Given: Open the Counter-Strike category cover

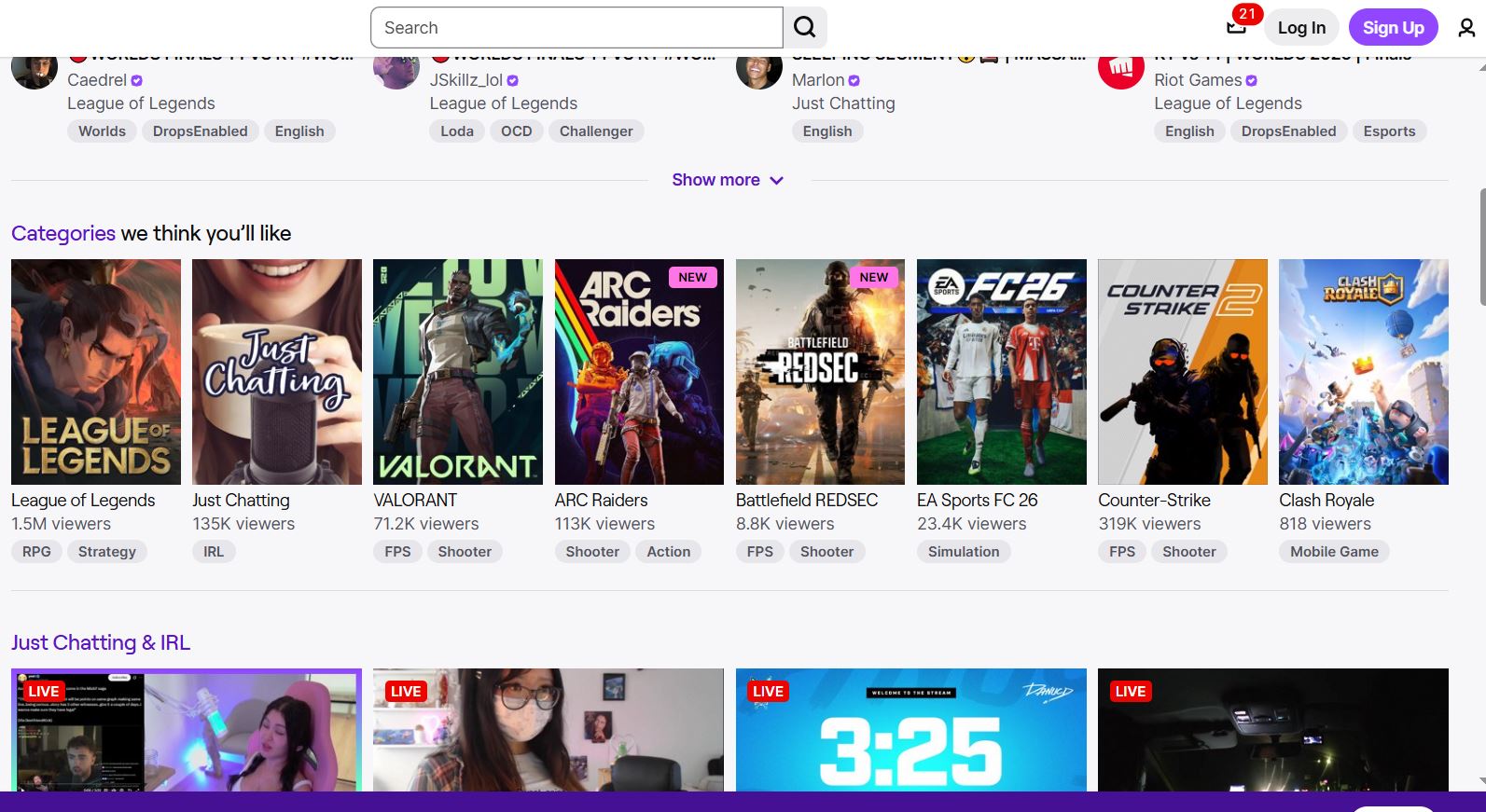Looking at the screenshot, I should 1182,372.
